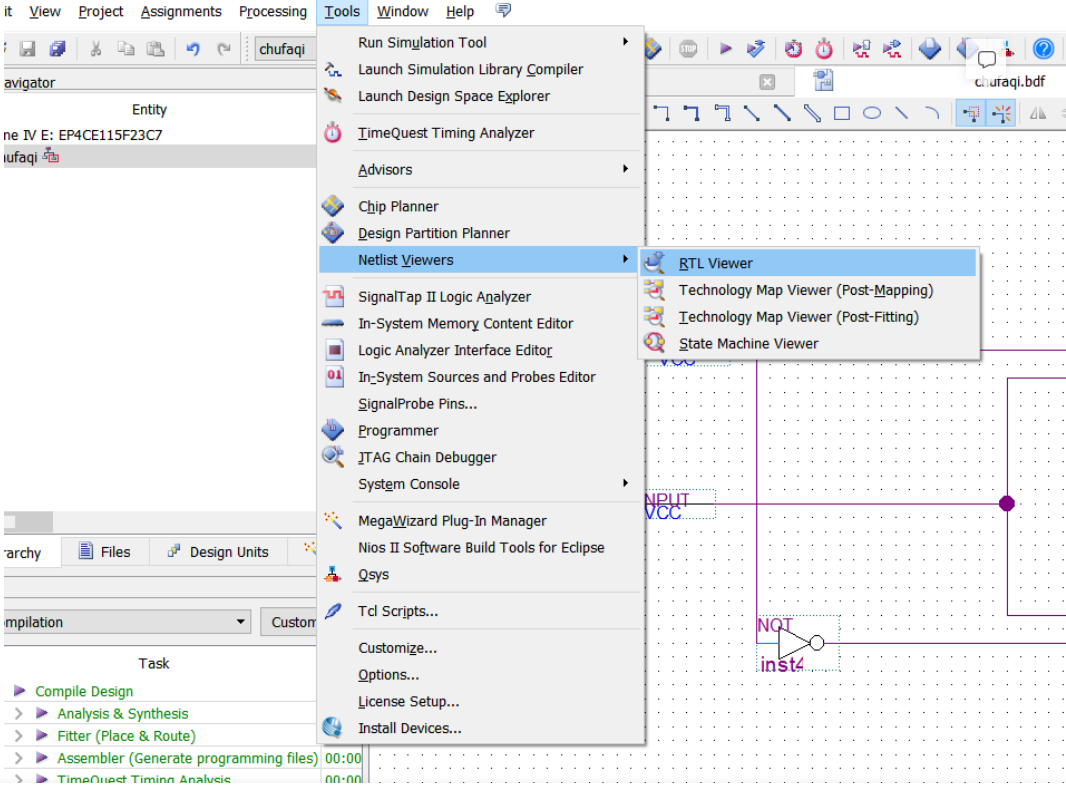This screenshot has height=793, width=1066.
Task: Choose RTL Viewer from the submenu
Action: [x=808, y=263]
